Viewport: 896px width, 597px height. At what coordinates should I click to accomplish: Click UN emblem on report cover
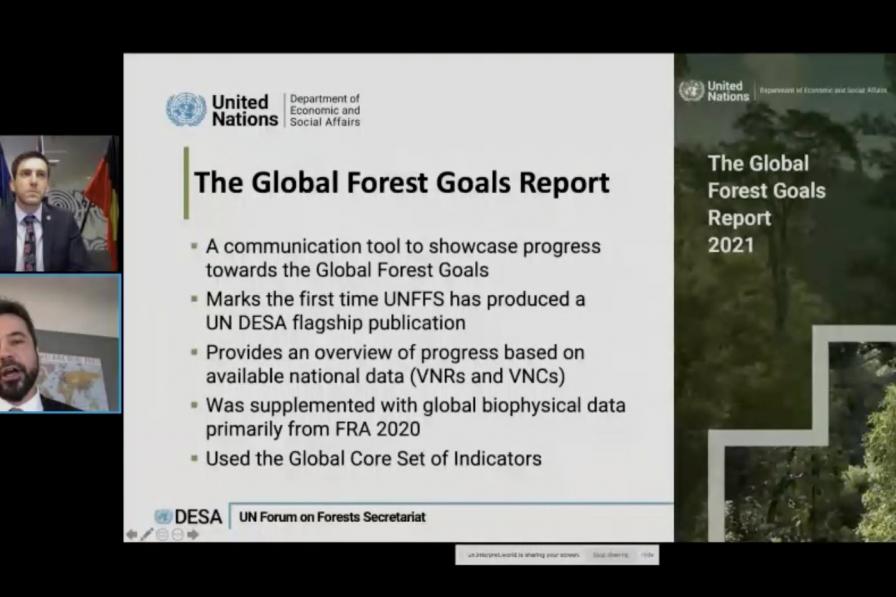click(691, 91)
